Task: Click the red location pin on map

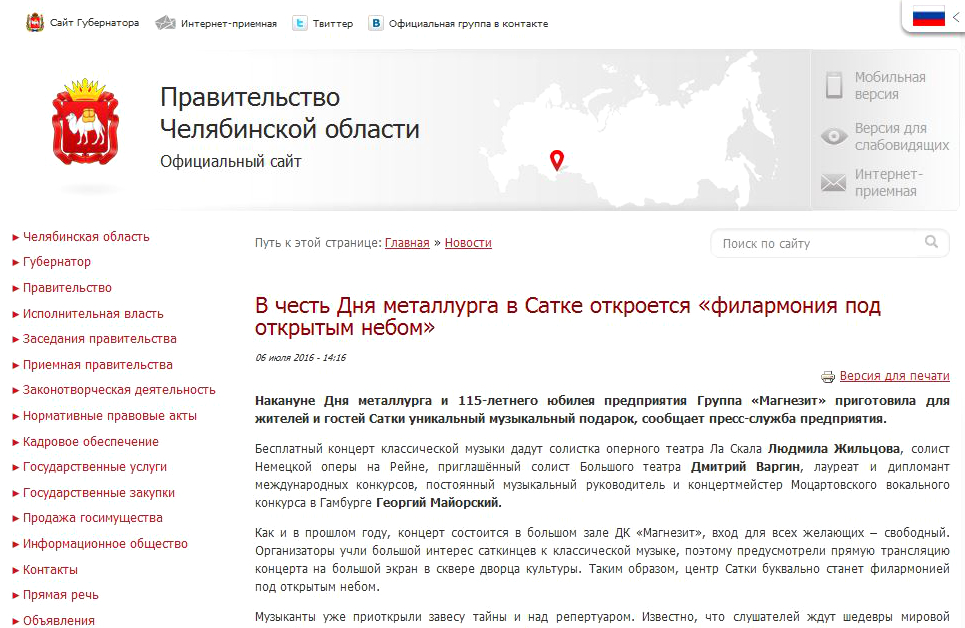Action: coord(556,160)
